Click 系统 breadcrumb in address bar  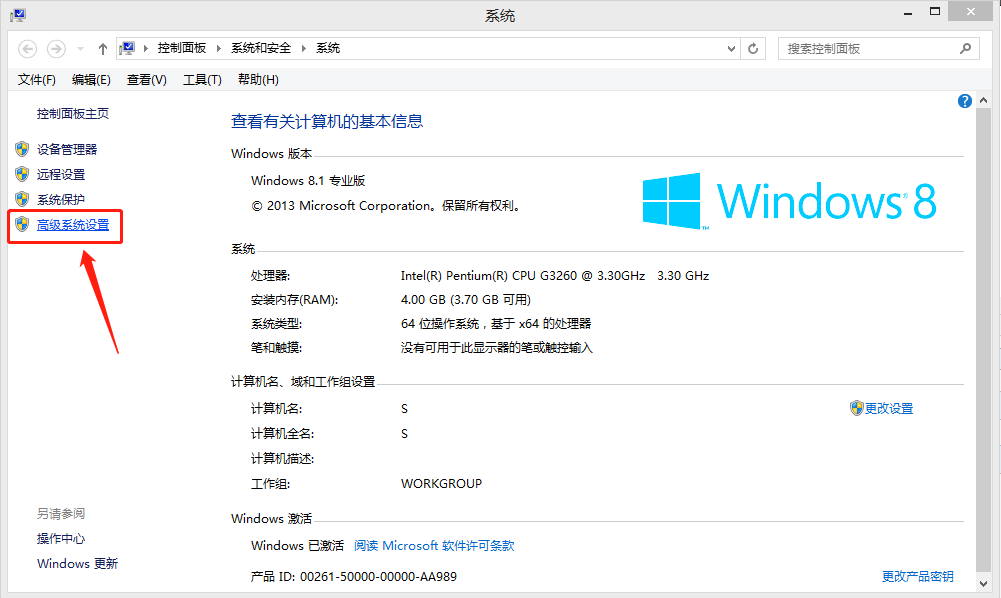[327, 49]
